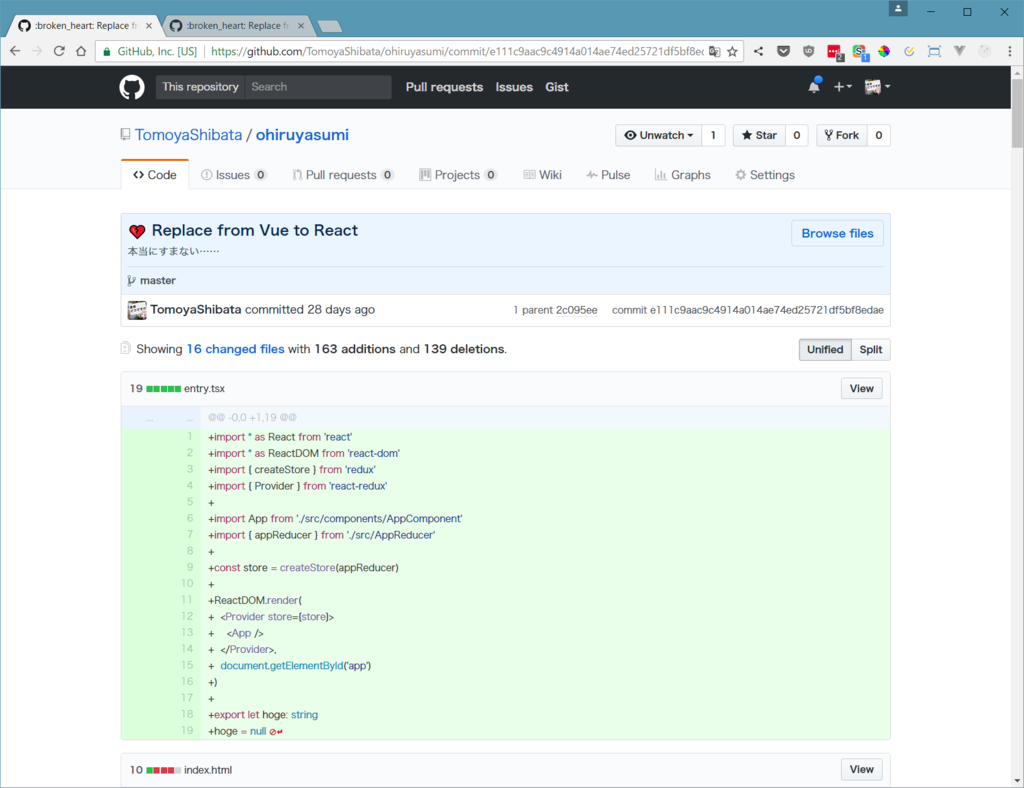Switch to repository Pull requests tab
This screenshot has width=1024, height=788.
(x=343, y=175)
